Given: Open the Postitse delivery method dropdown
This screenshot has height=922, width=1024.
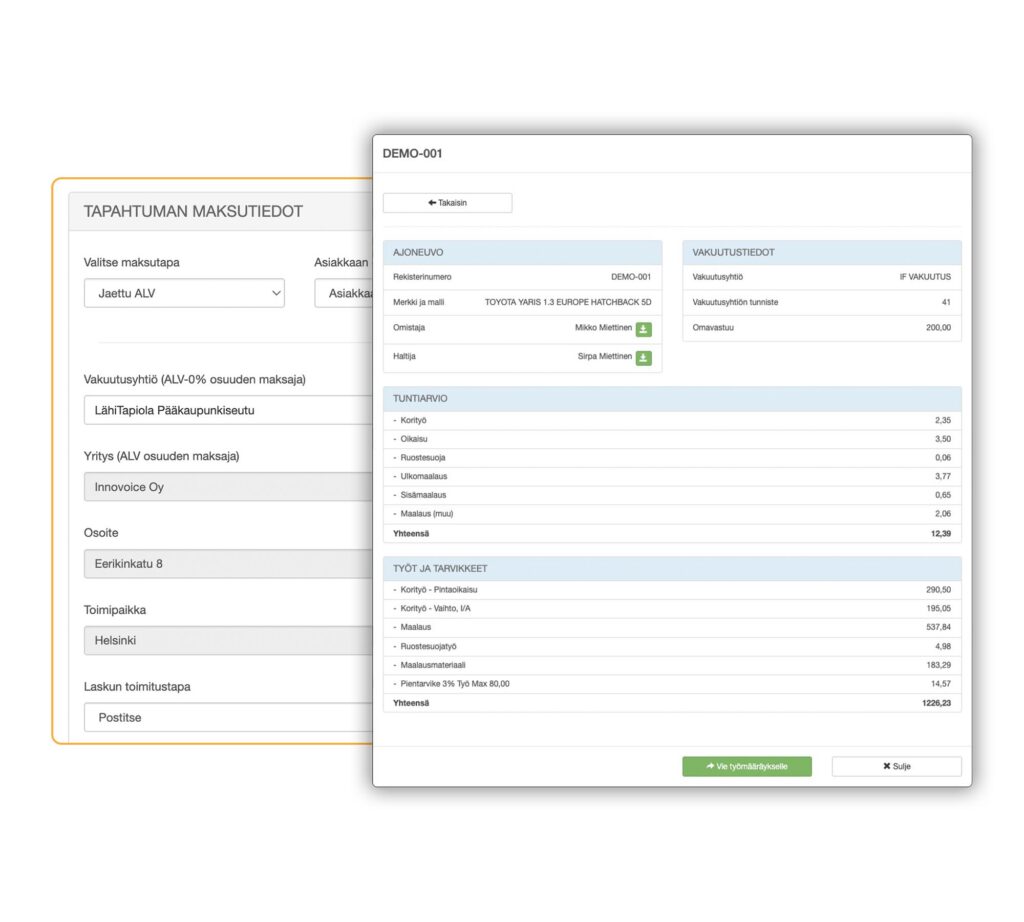Looking at the screenshot, I should [228, 718].
